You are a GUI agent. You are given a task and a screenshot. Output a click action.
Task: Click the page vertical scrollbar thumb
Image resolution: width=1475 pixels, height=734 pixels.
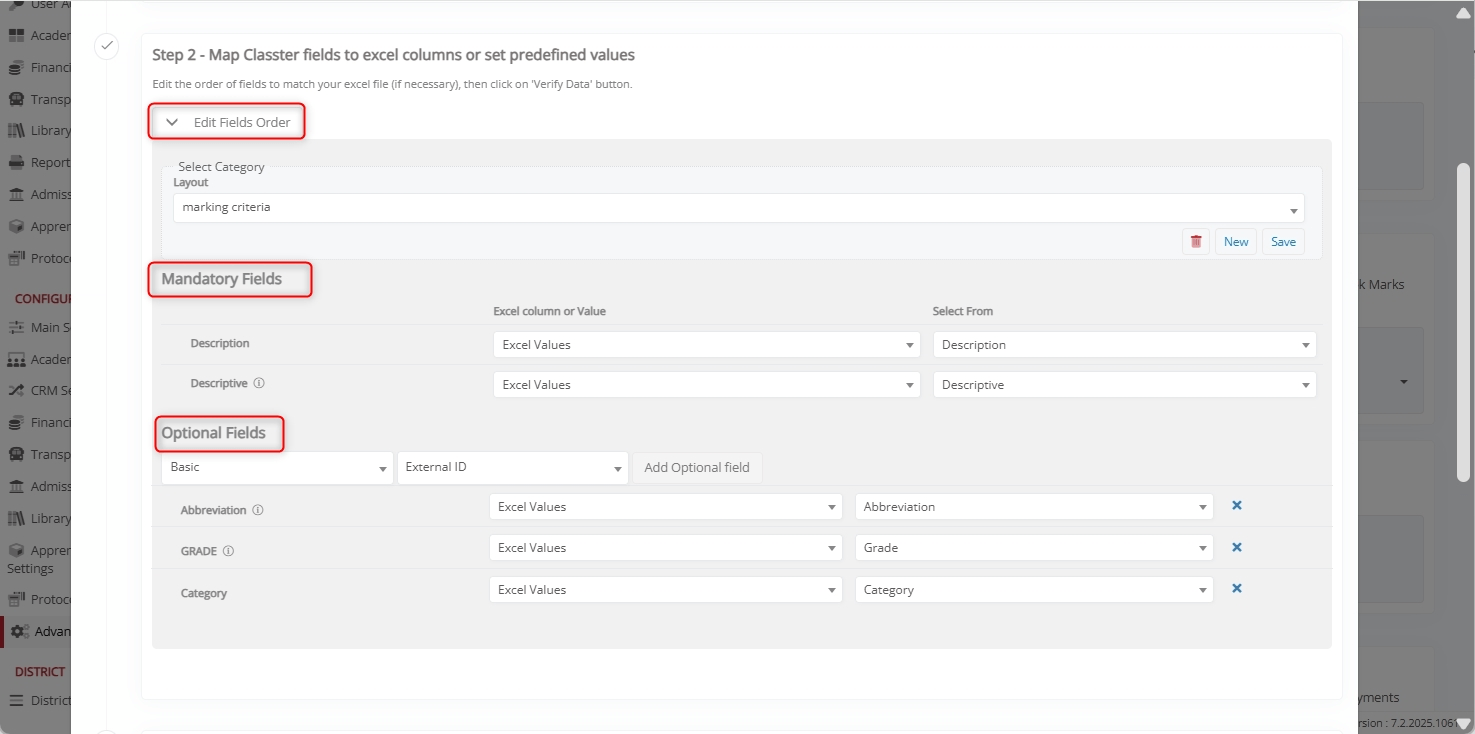[1463, 400]
